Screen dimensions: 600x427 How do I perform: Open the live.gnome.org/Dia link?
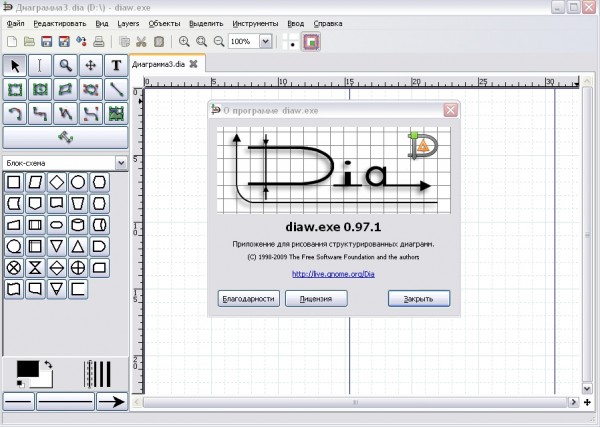click(x=333, y=274)
